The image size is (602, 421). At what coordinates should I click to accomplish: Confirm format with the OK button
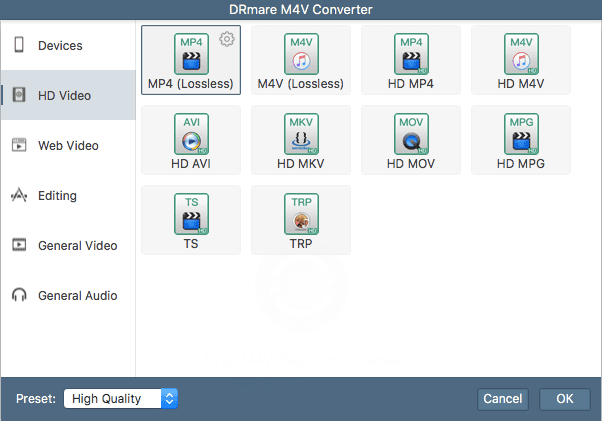pyautogui.click(x=565, y=399)
